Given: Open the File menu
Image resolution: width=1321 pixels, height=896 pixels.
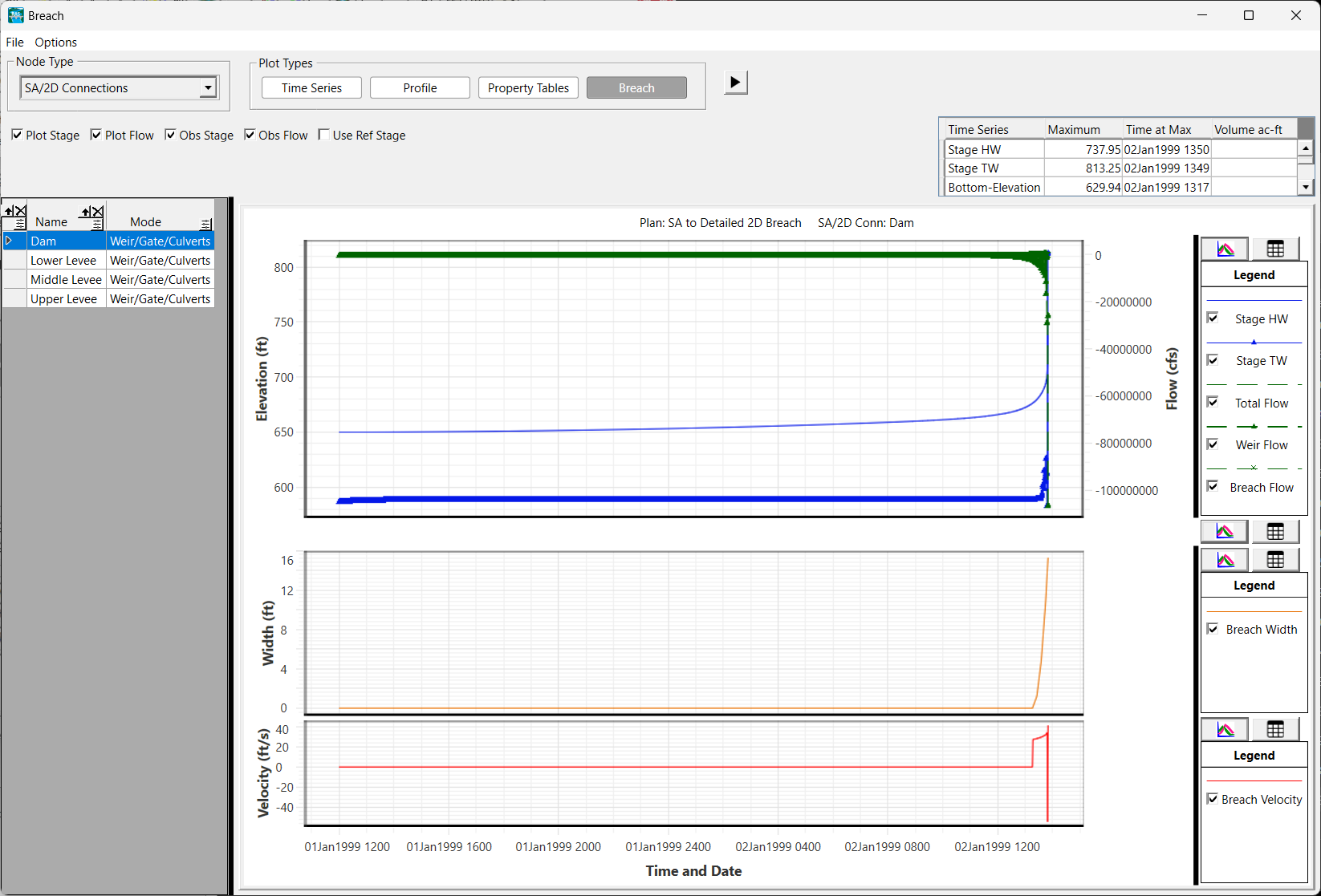Looking at the screenshot, I should coord(14,43).
